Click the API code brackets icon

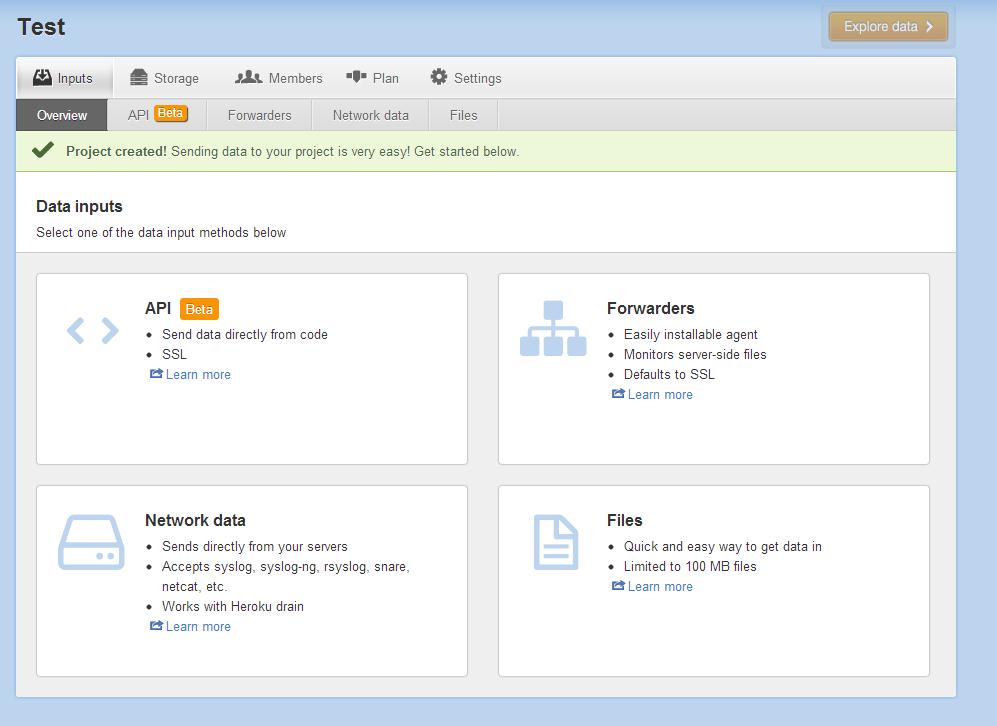tap(92, 330)
